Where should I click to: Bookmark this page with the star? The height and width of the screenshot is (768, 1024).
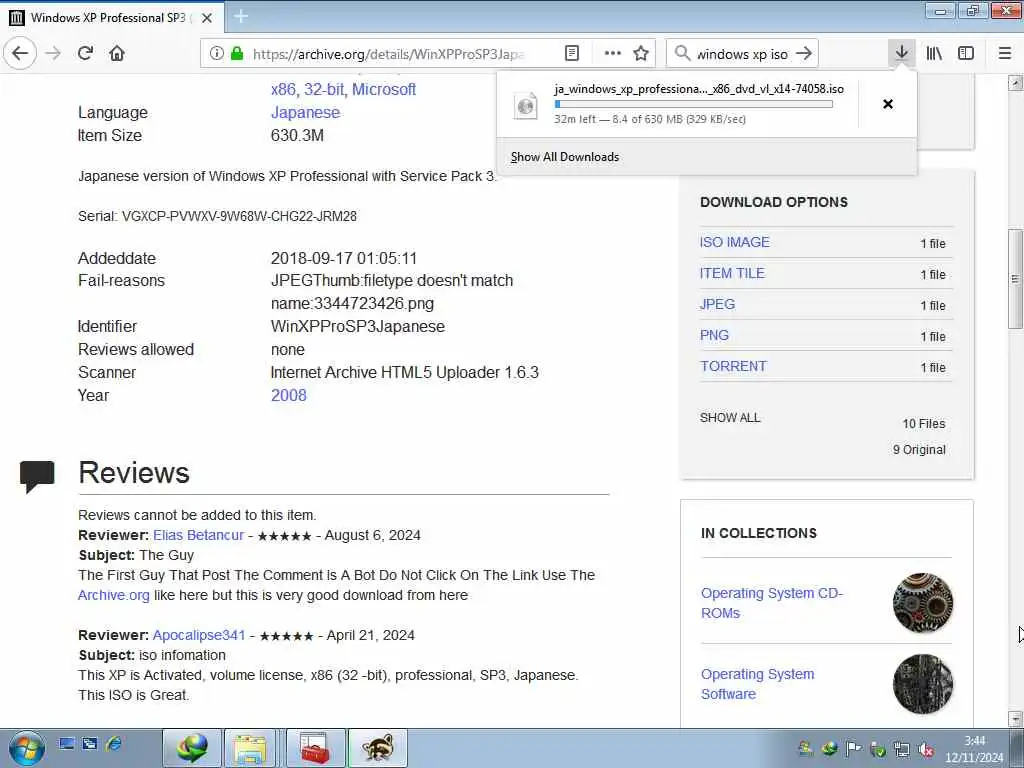pyautogui.click(x=641, y=54)
